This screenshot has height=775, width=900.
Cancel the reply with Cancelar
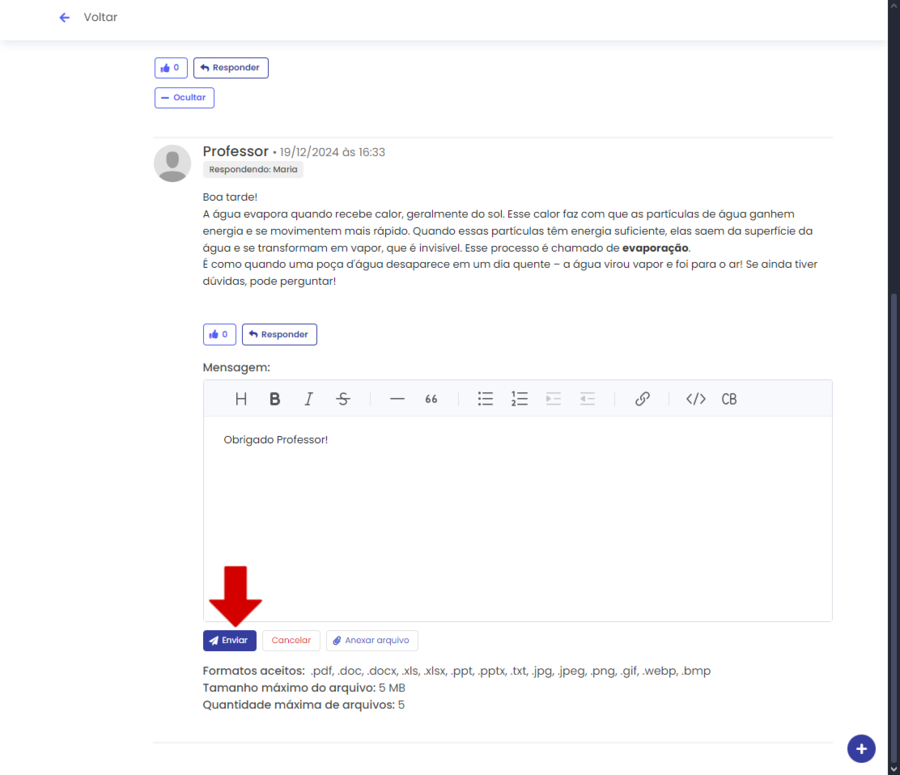pos(291,640)
